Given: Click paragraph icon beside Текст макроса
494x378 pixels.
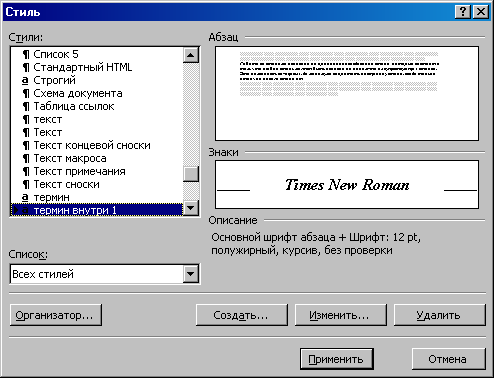Looking at the screenshot, I should (26, 158).
